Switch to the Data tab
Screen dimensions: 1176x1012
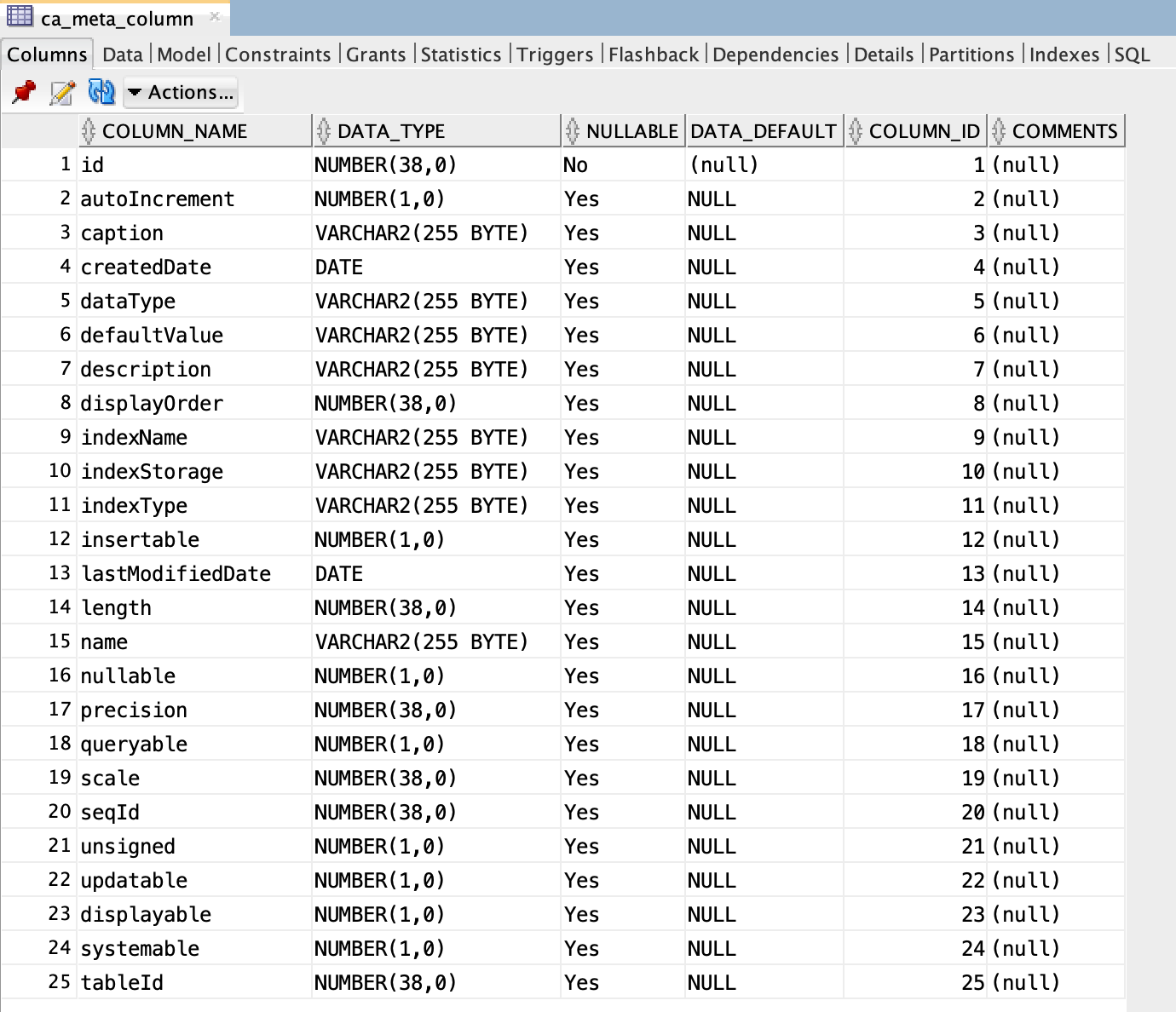click(122, 55)
